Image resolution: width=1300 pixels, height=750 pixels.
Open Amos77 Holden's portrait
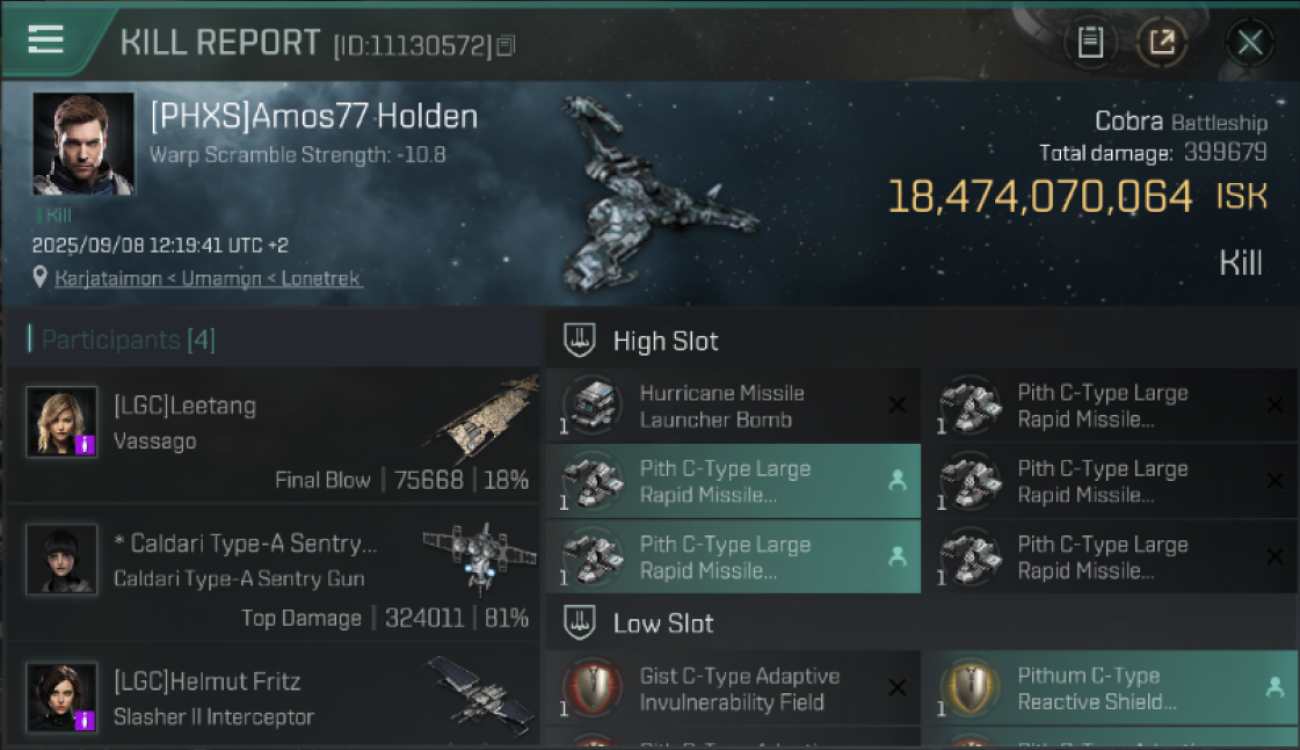tap(83, 143)
